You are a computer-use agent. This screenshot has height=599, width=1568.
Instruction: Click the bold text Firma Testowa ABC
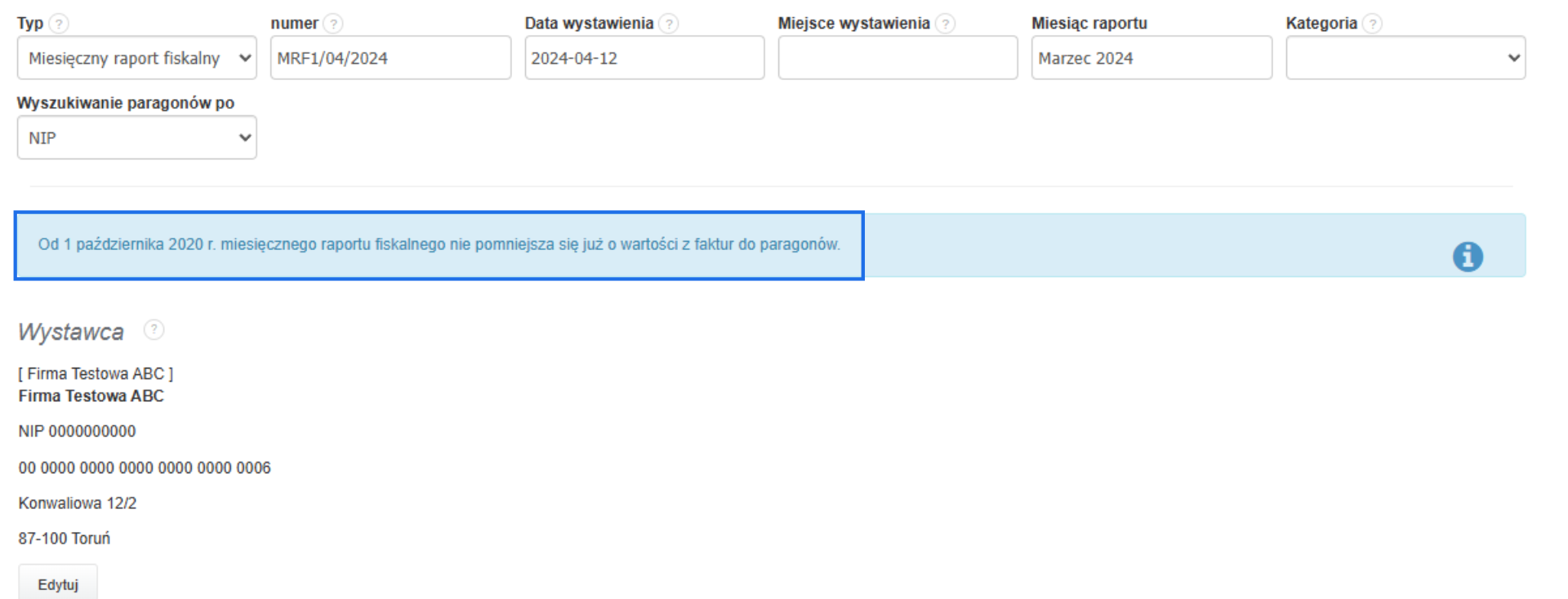pyautogui.click(x=91, y=396)
